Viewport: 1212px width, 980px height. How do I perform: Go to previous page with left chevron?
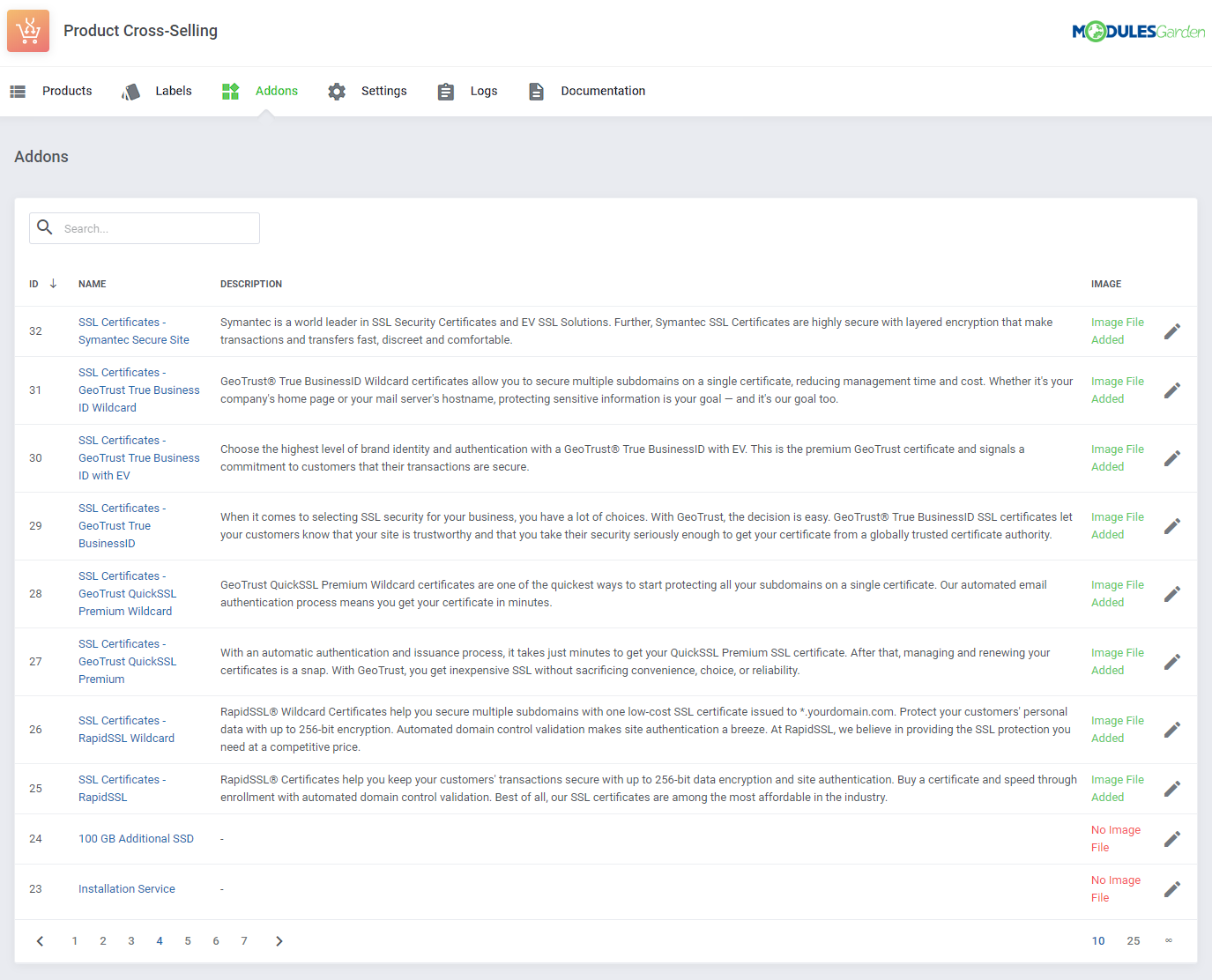click(41, 941)
